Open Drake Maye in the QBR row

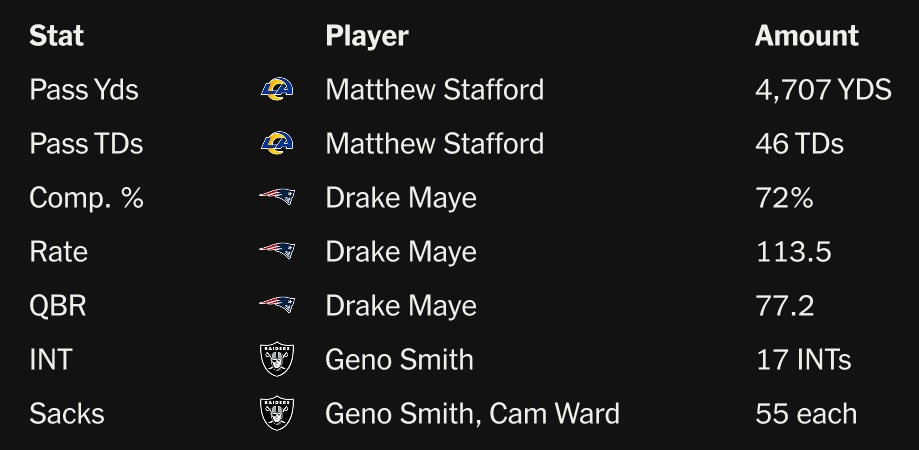click(x=400, y=306)
